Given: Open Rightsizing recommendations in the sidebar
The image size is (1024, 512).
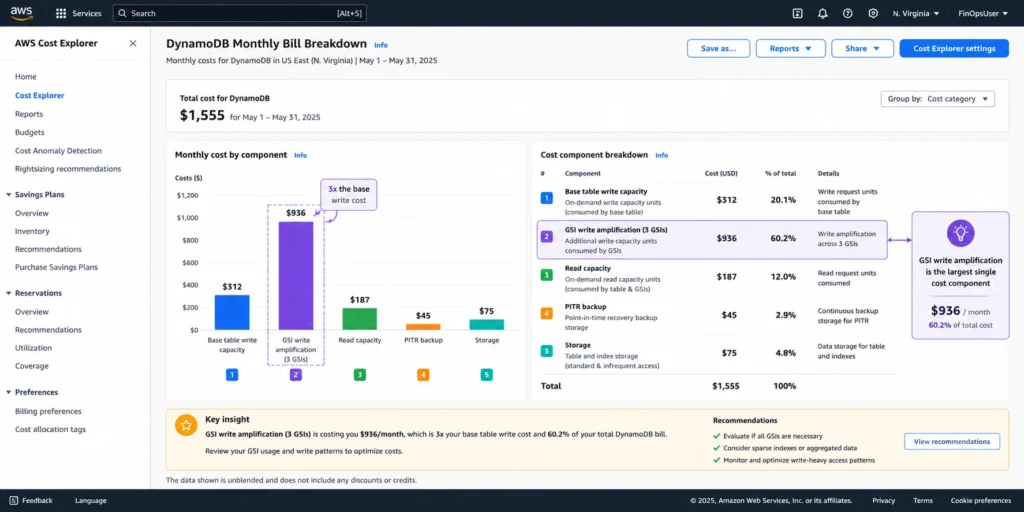Looking at the screenshot, I should (x=68, y=168).
